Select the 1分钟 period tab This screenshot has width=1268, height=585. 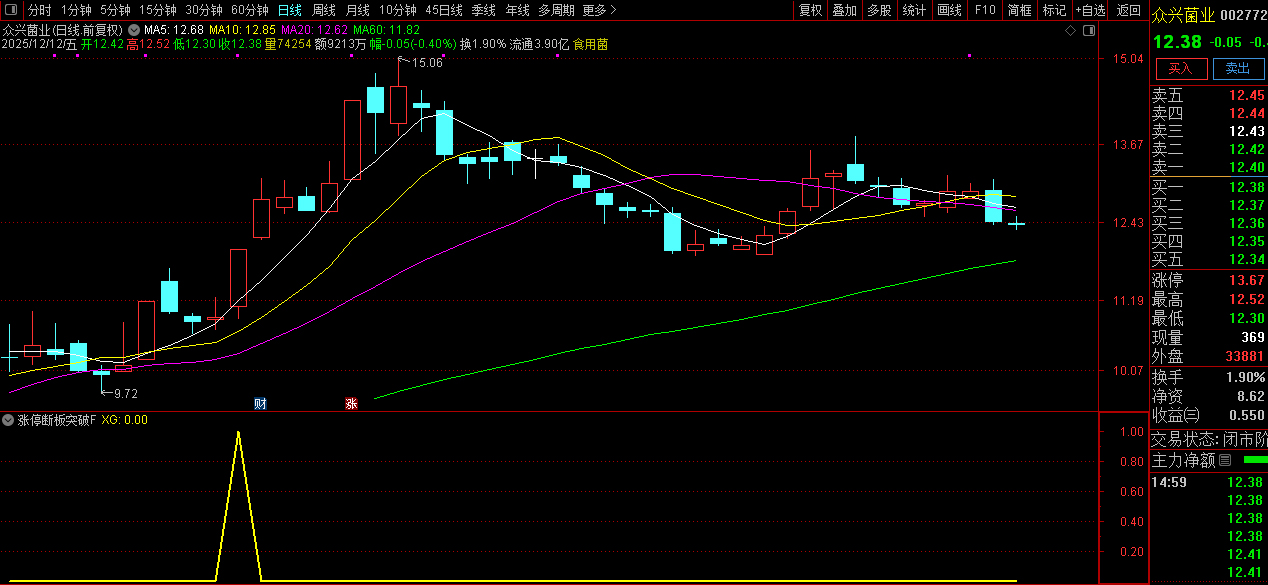pos(76,10)
